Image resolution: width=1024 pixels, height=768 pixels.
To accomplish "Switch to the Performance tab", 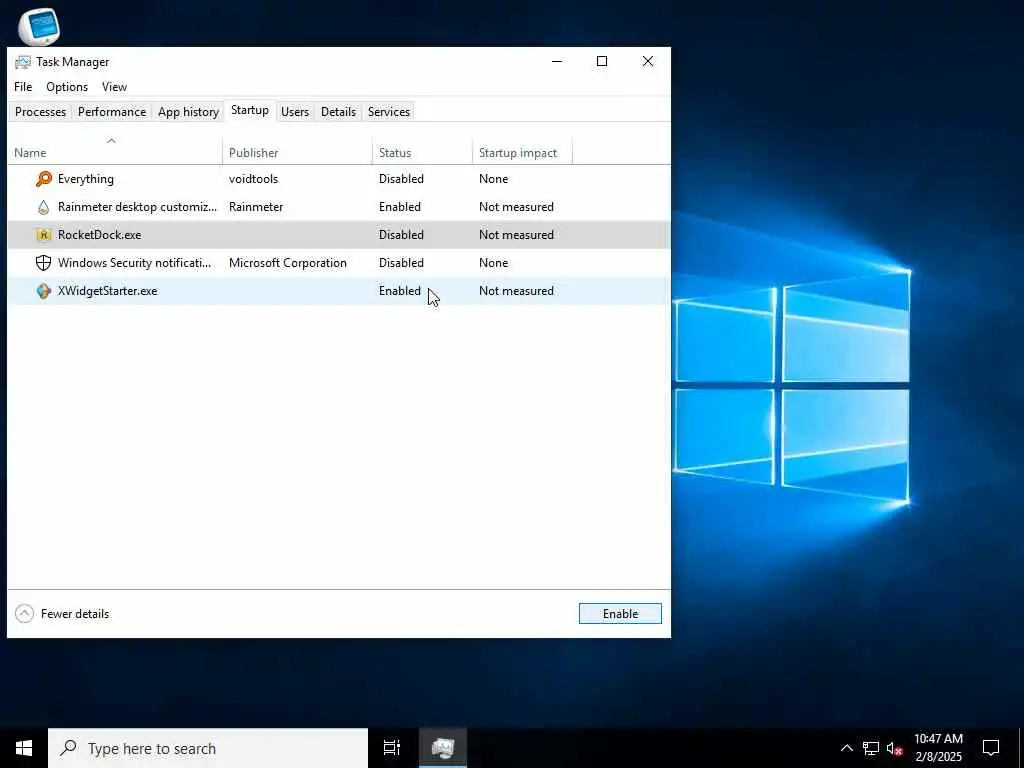I will pos(112,112).
